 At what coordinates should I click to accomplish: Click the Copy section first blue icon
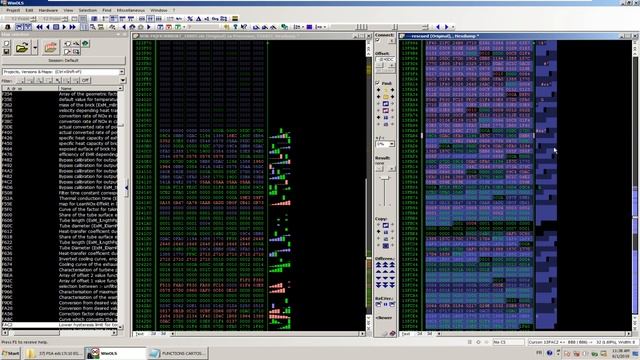(x=385, y=225)
